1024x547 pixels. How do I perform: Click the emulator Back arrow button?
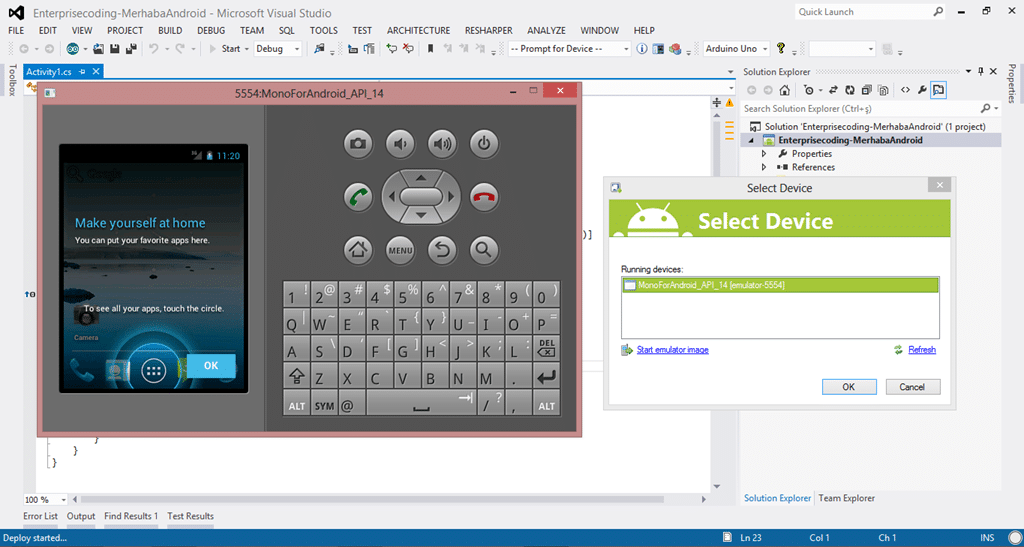click(442, 249)
